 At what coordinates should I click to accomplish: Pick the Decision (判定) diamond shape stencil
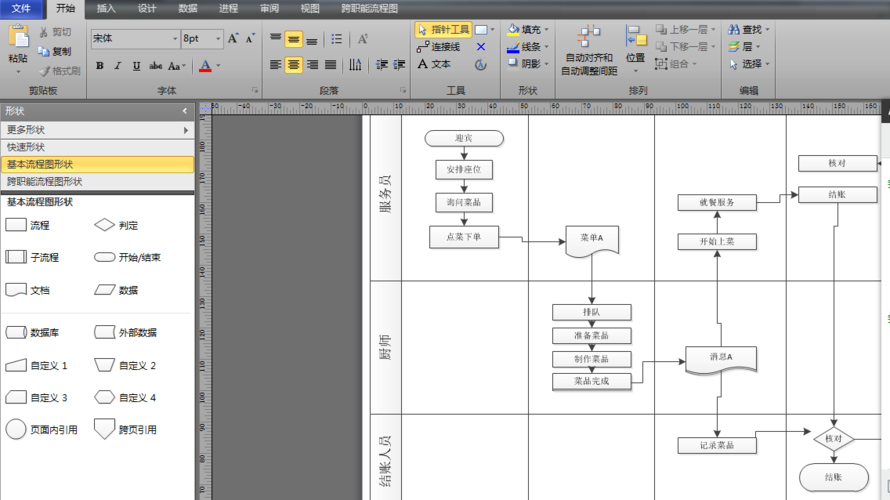coord(104,226)
